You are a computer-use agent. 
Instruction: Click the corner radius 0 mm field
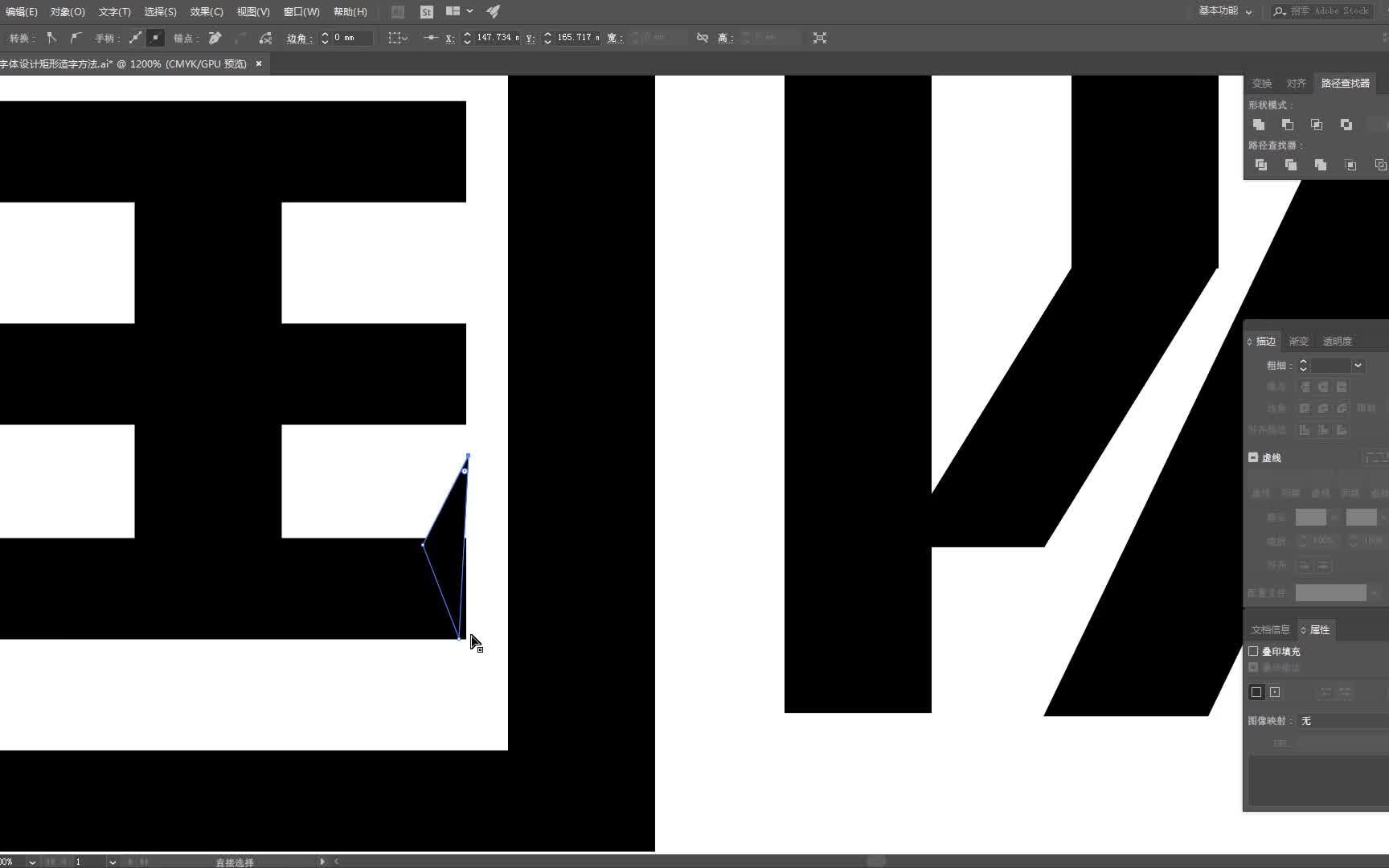pos(352,38)
